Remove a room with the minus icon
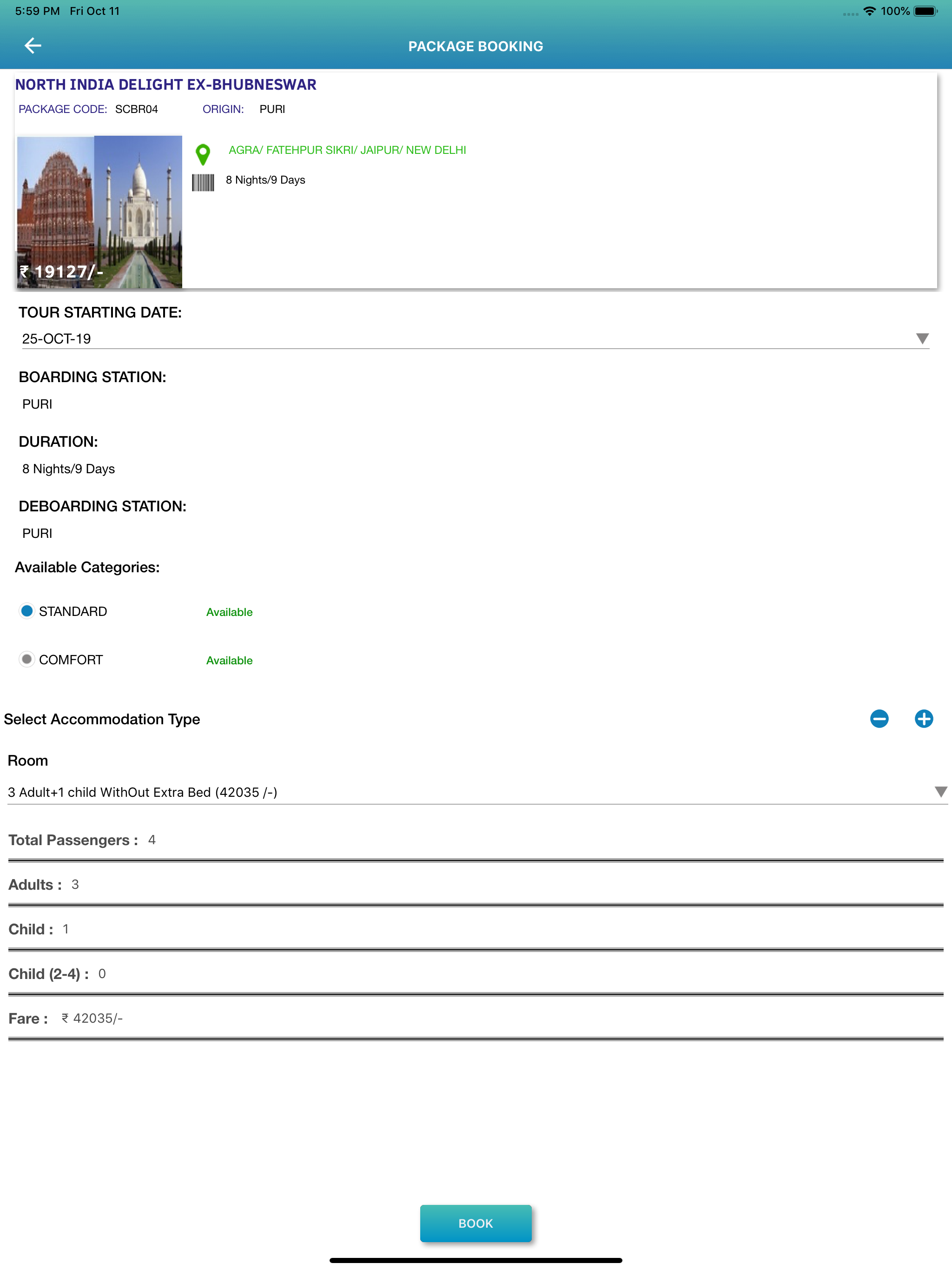Image resolution: width=952 pixels, height=1270 pixels. [879, 718]
